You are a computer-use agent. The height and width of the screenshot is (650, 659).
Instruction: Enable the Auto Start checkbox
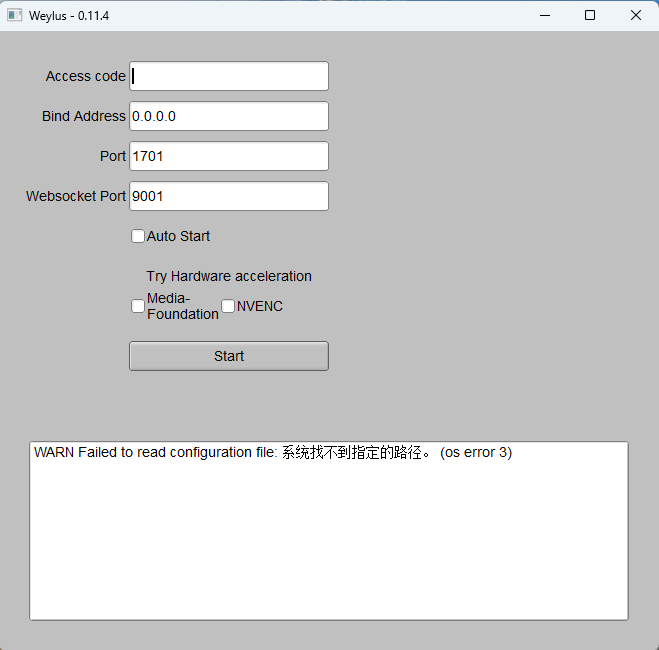pos(138,236)
